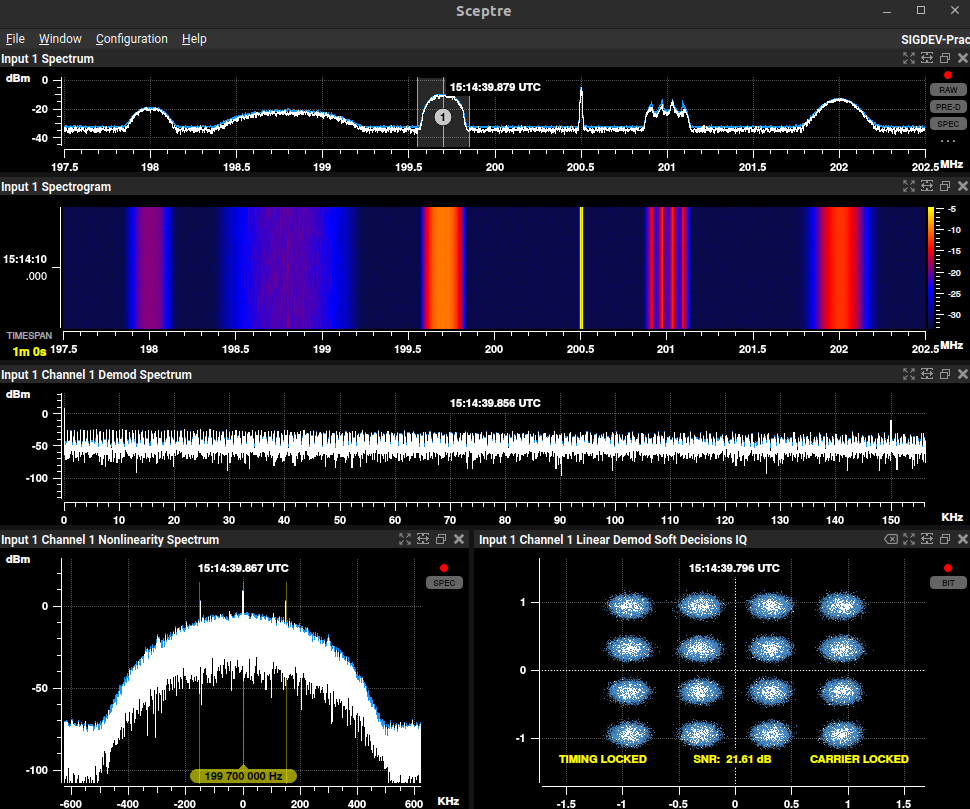Click fit-width icon on Soft Decisions IQ panel
This screenshot has width=970, height=809.
coord(927,540)
